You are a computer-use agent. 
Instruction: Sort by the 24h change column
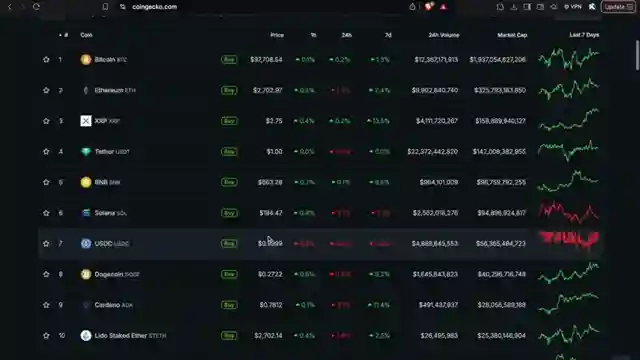(347, 35)
